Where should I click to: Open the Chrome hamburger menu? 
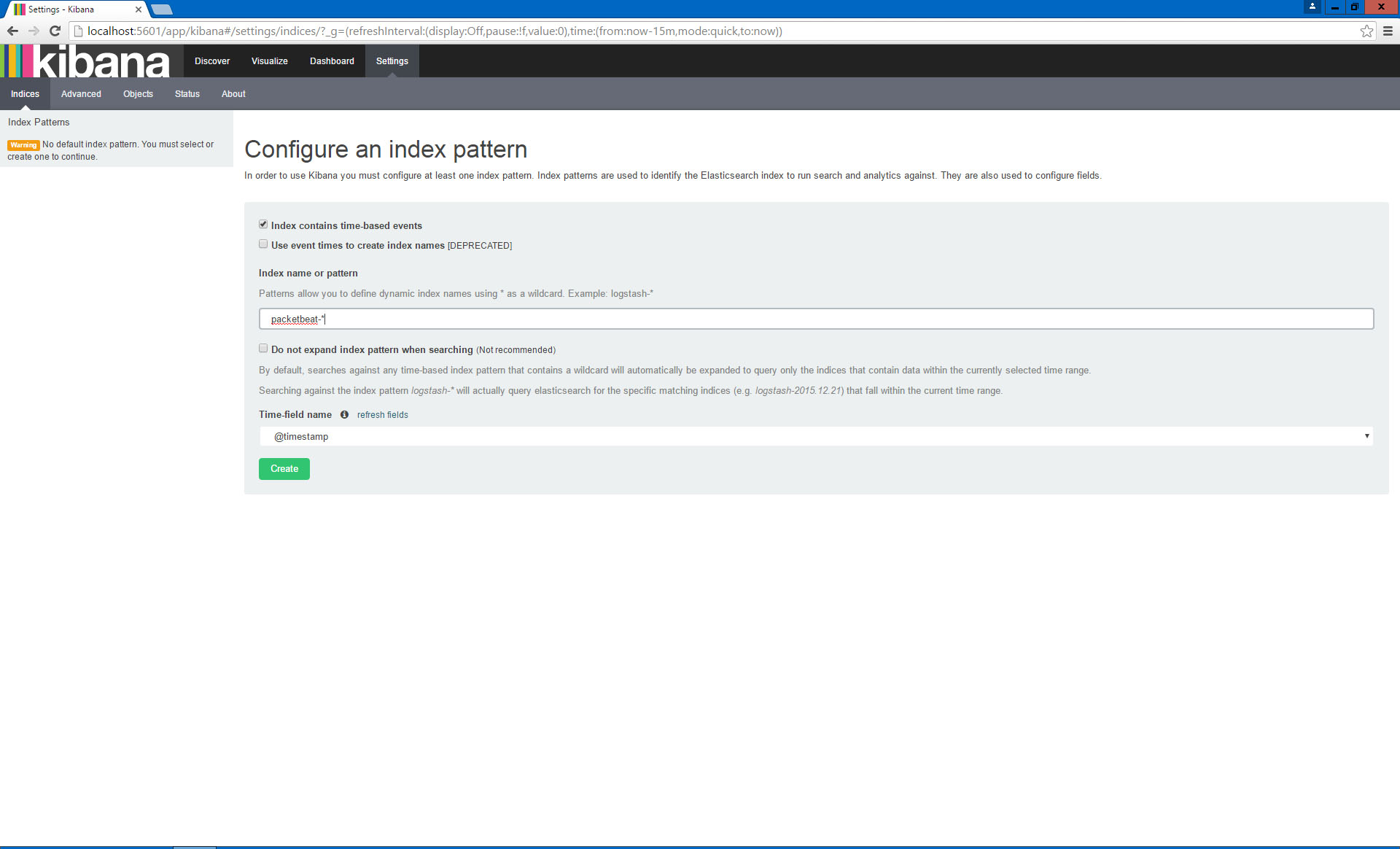[1388, 31]
